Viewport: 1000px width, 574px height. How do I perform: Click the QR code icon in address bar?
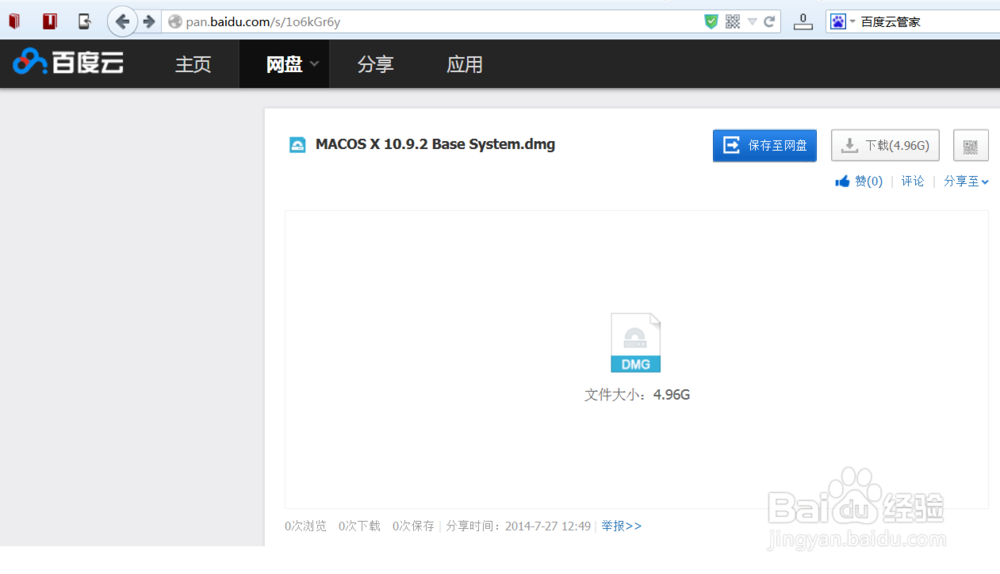(733, 22)
